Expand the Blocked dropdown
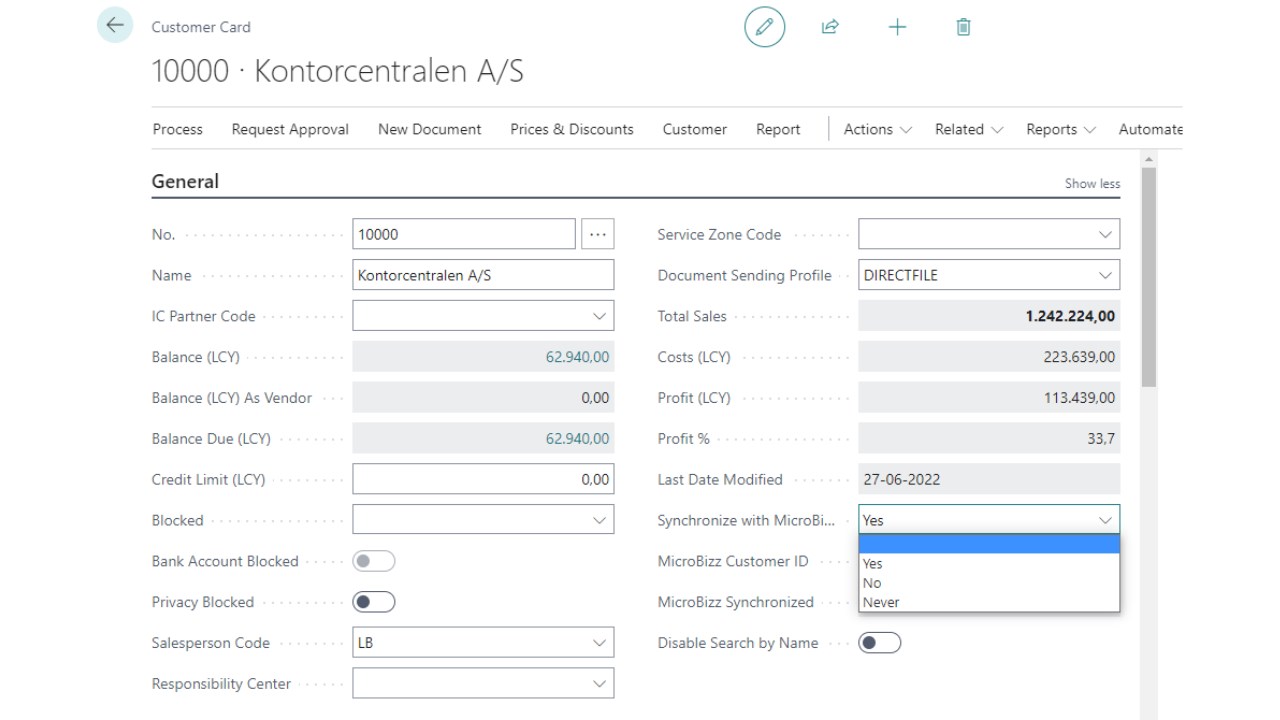This screenshot has height=720, width=1280. click(599, 520)
